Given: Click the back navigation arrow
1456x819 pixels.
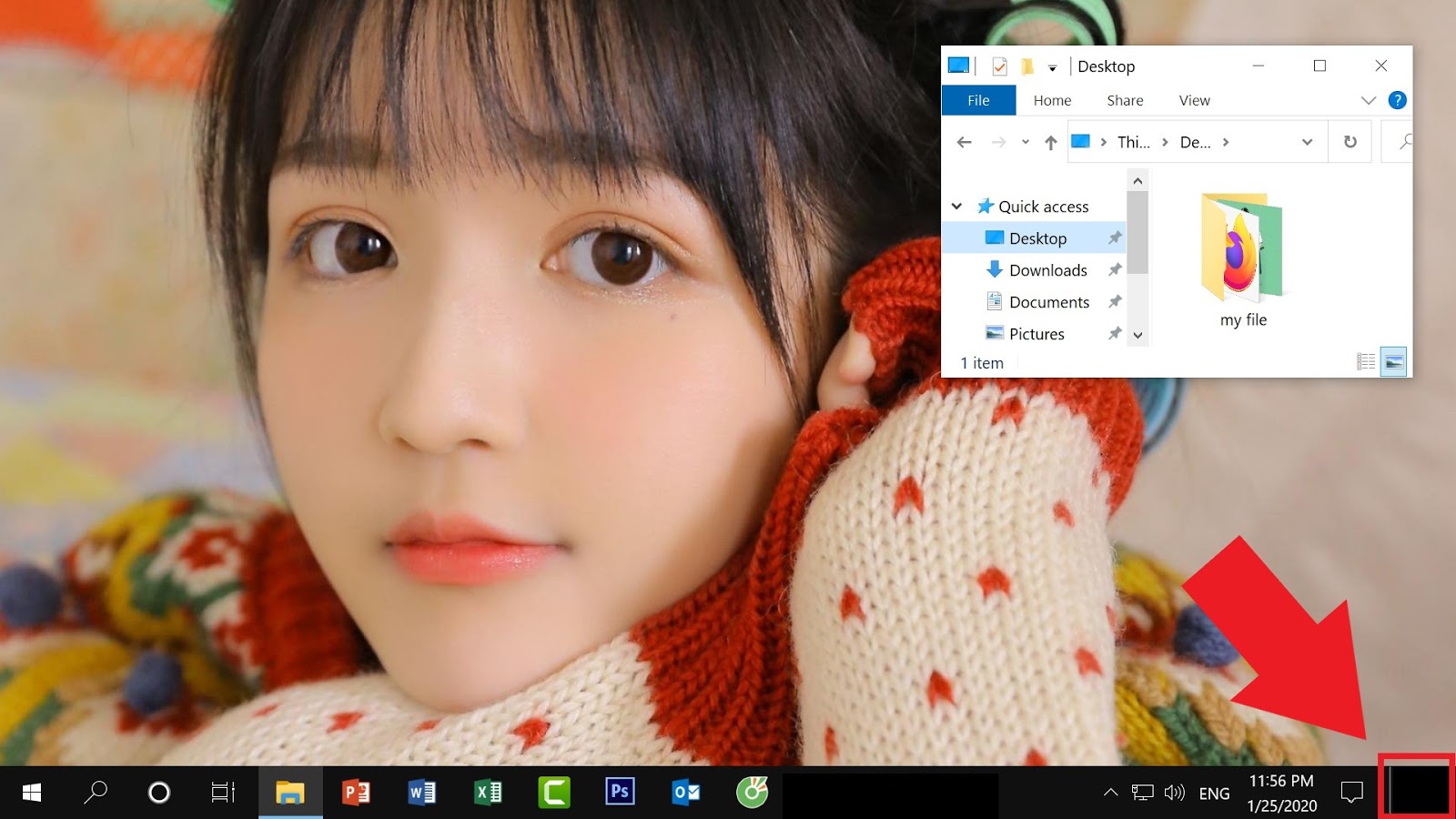Looking at the screenshot, I should click(x=965, y=141).
